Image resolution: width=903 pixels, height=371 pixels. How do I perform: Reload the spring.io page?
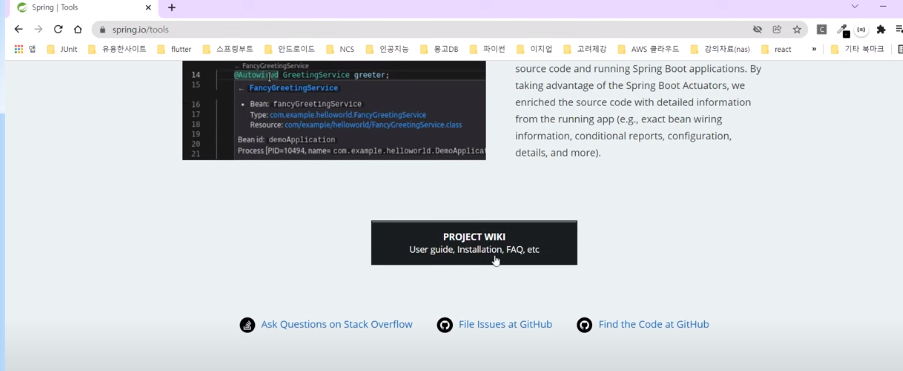(x=58, y=29)
